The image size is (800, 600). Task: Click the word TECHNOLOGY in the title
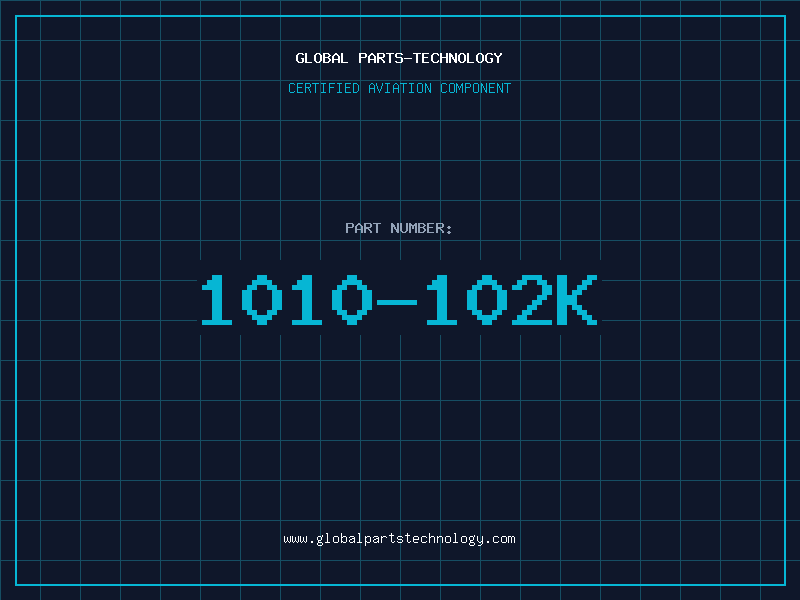[x=458, y=58]
